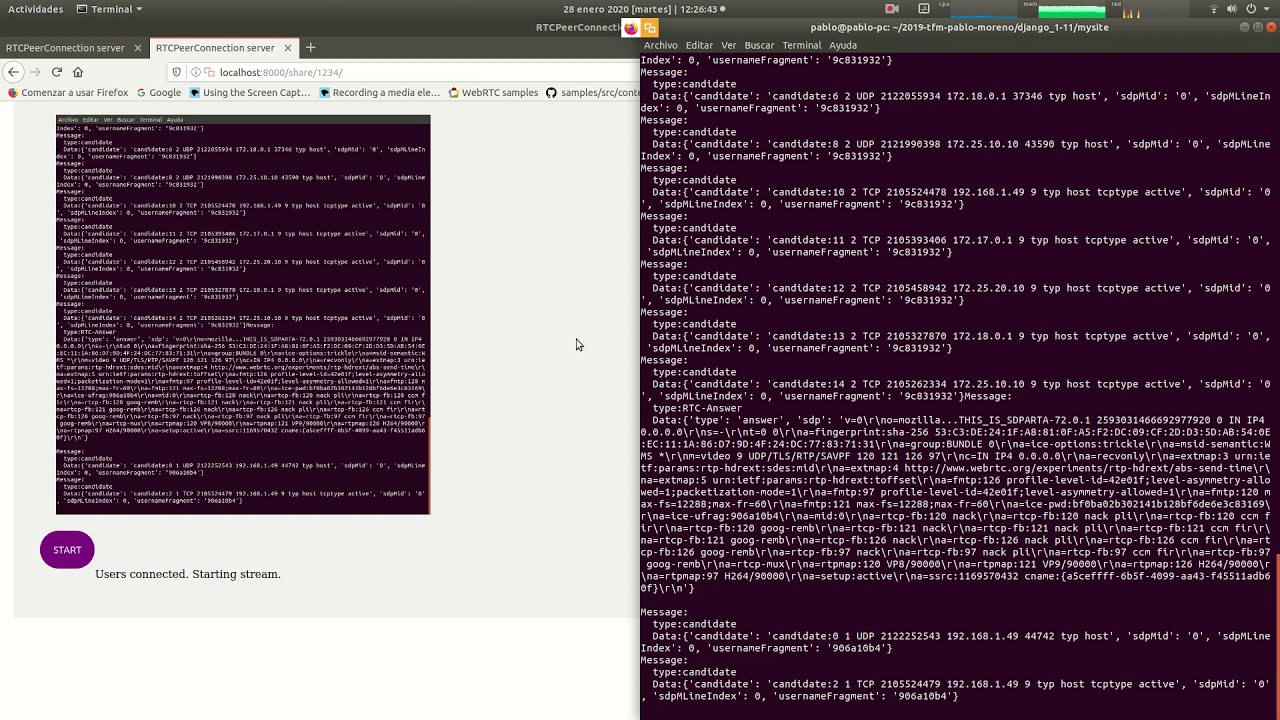The width and height of the screenshot is (1280, 720).
Task: Open tracking protection shield in address bar
Action: 177,72
